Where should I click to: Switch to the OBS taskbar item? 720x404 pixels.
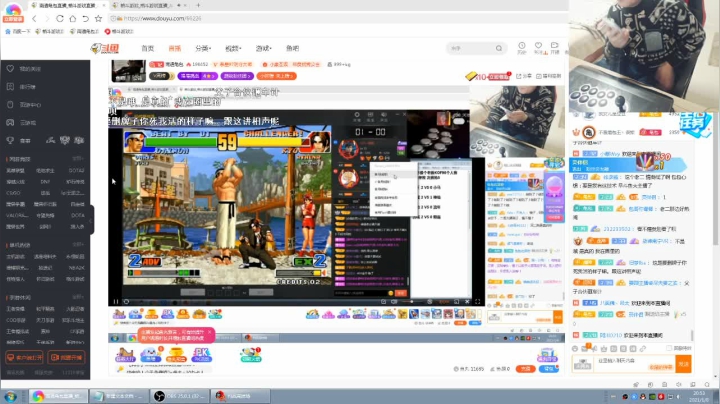click(x=180, y=396)
